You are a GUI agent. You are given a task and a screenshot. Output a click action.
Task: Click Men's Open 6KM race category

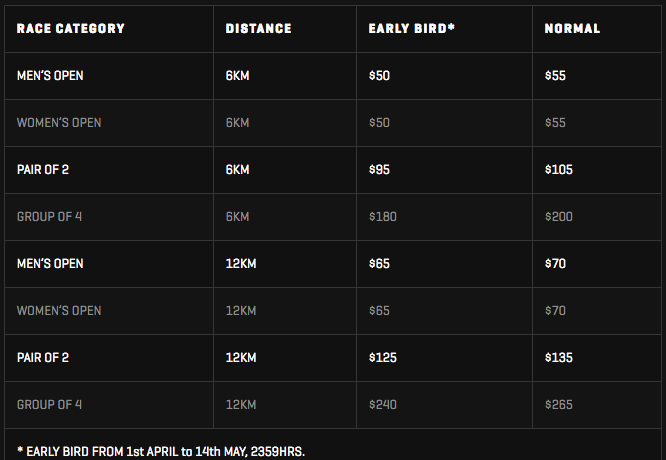click(50, 76)
